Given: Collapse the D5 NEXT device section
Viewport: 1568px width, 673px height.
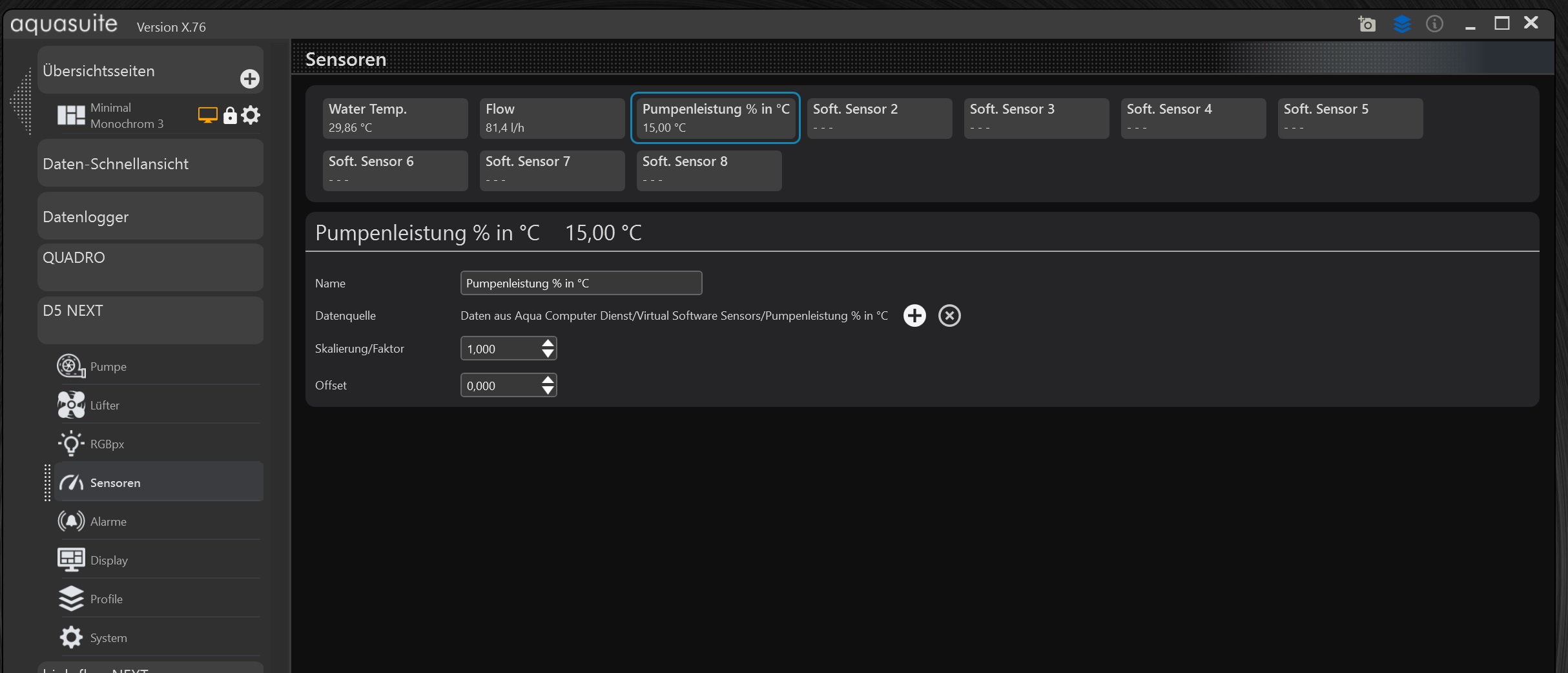Looking at the screenshot, I should (x=150, y=320).
